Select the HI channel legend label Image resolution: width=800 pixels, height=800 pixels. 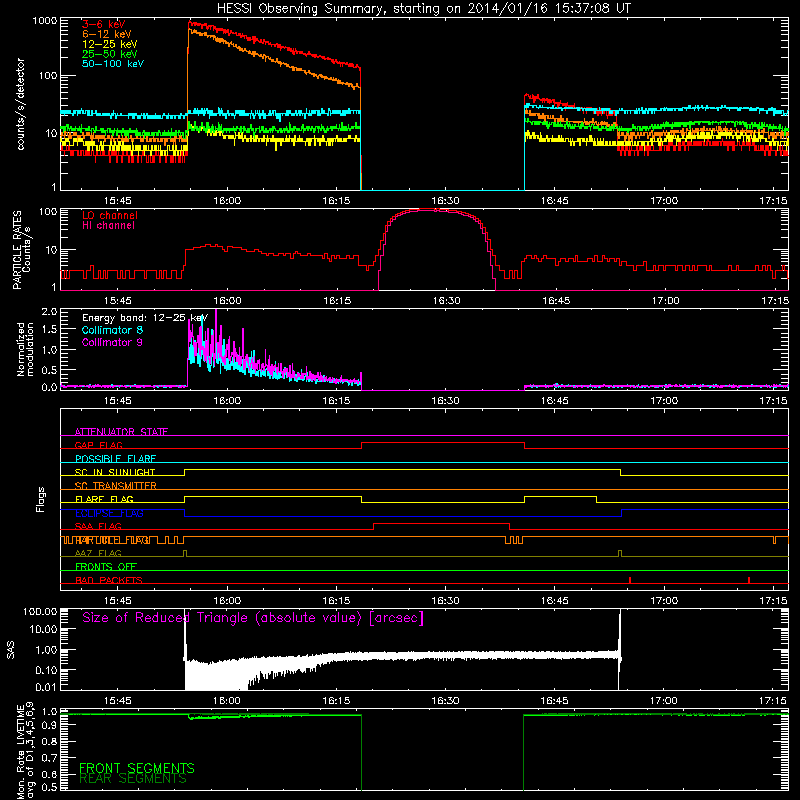click(108, 226)
